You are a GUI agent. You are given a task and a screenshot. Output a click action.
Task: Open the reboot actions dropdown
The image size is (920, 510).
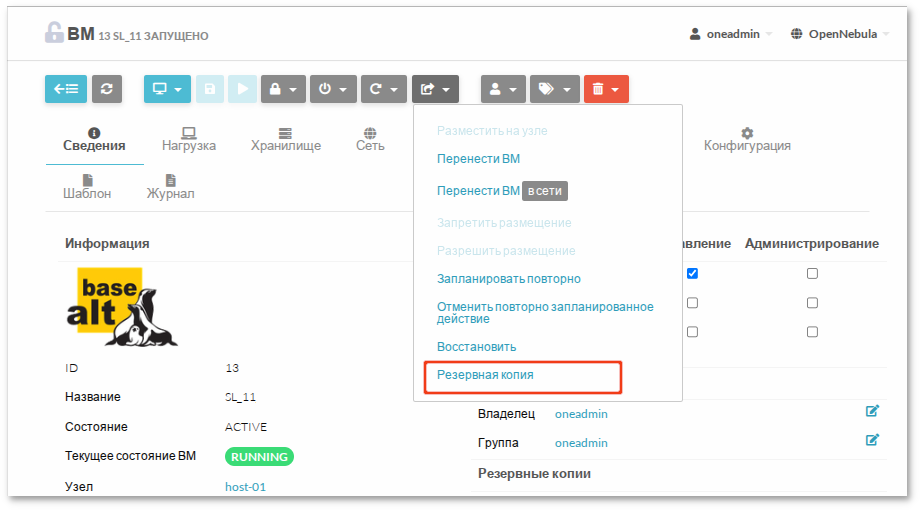384,89
